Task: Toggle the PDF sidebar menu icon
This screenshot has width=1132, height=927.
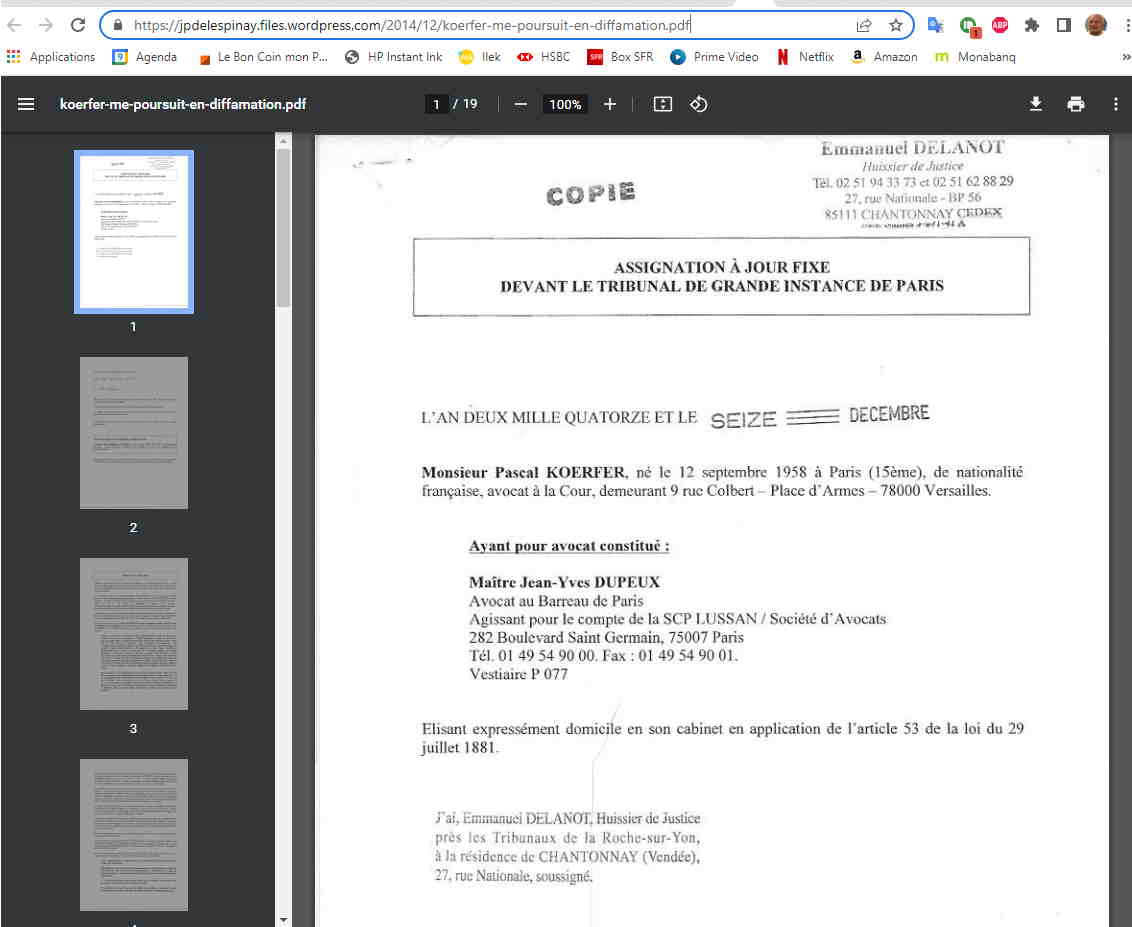Action: click(26, 104)
